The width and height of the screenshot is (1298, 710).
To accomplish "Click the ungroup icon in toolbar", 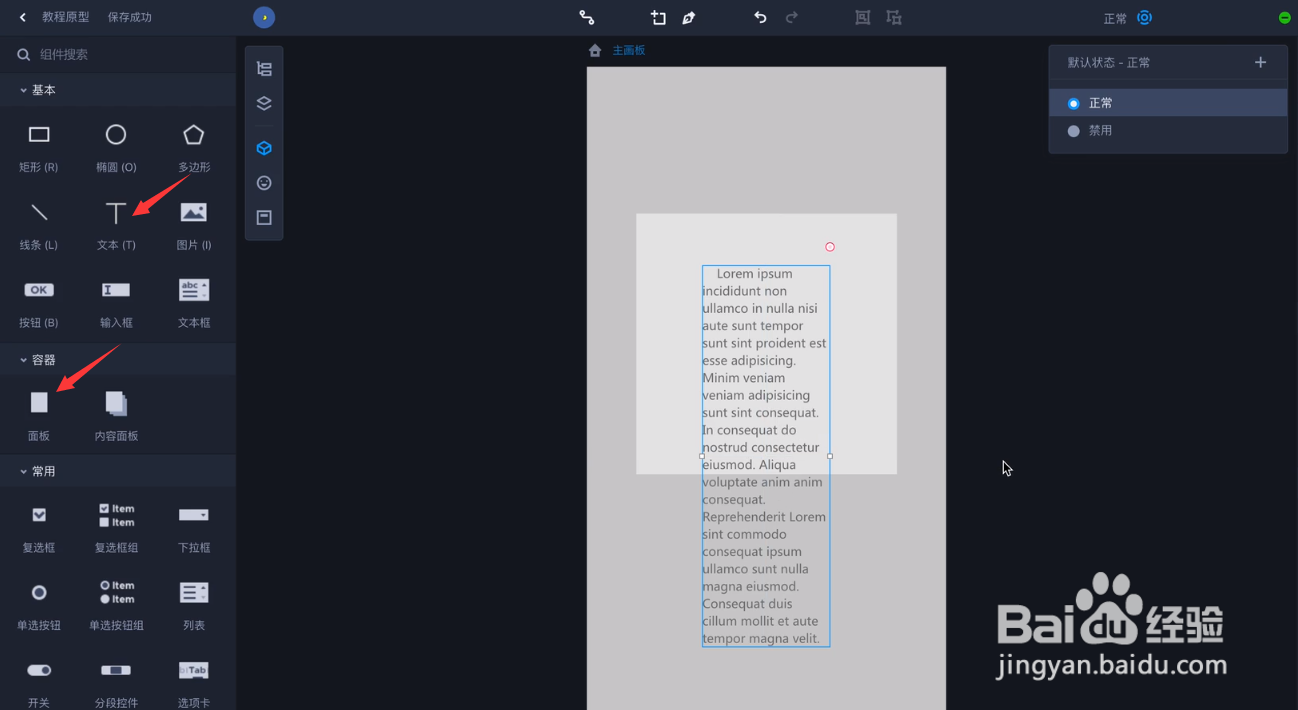I will coord(894,18).
